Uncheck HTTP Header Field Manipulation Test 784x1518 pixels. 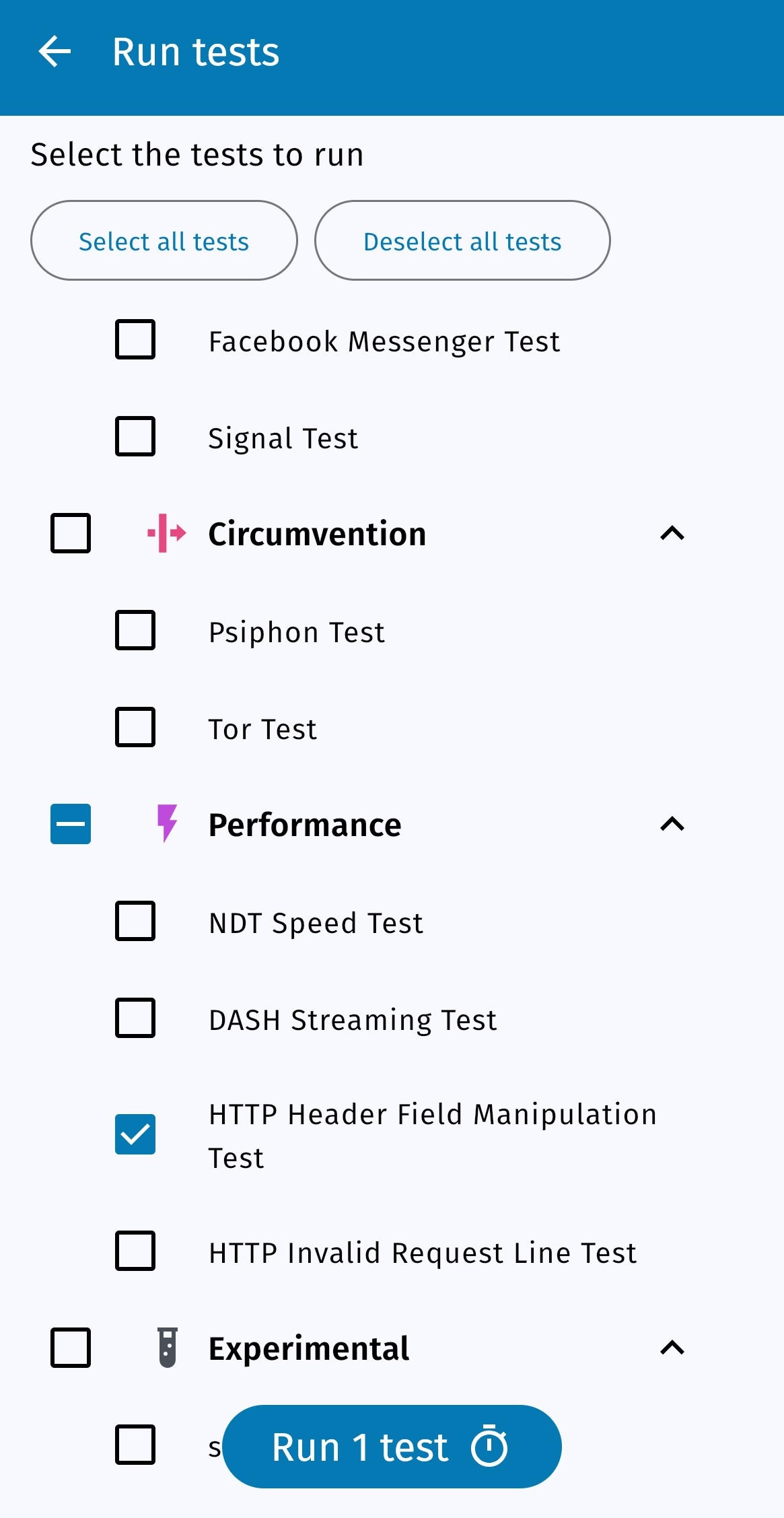coord(135,1134)
